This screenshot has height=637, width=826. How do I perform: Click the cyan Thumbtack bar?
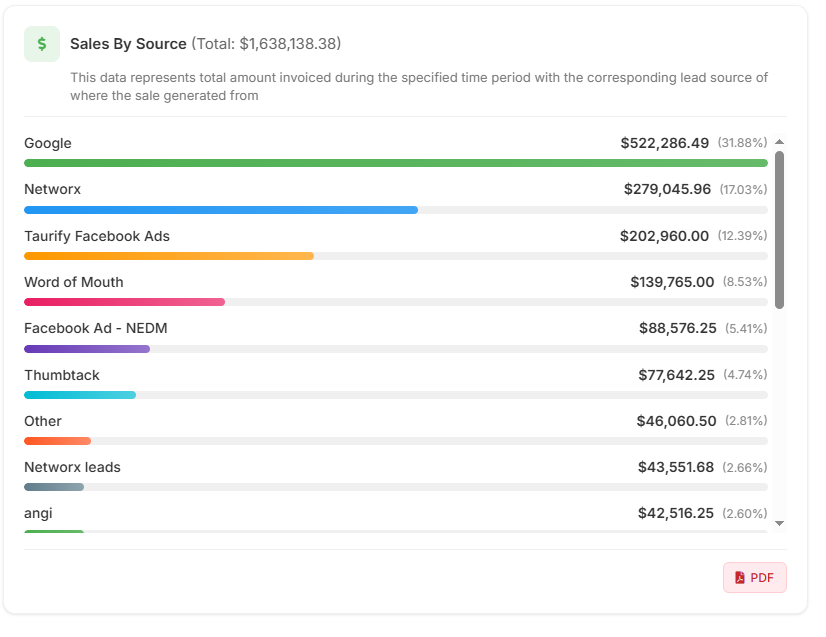(79, 395)
